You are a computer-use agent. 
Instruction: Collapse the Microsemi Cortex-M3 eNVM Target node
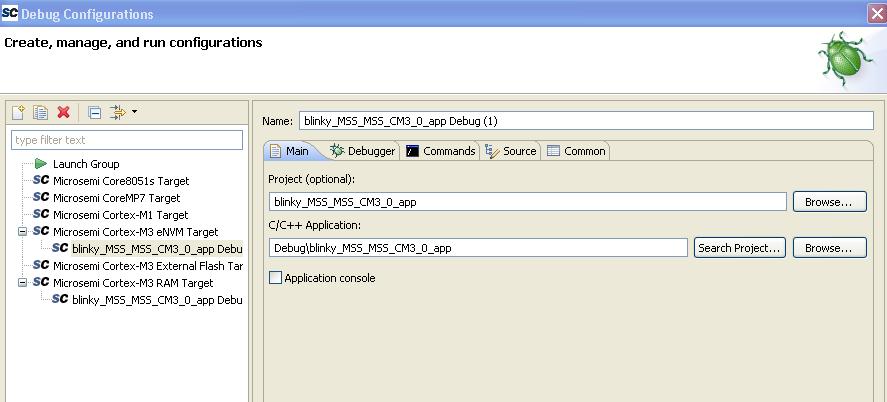pos(22,232)
